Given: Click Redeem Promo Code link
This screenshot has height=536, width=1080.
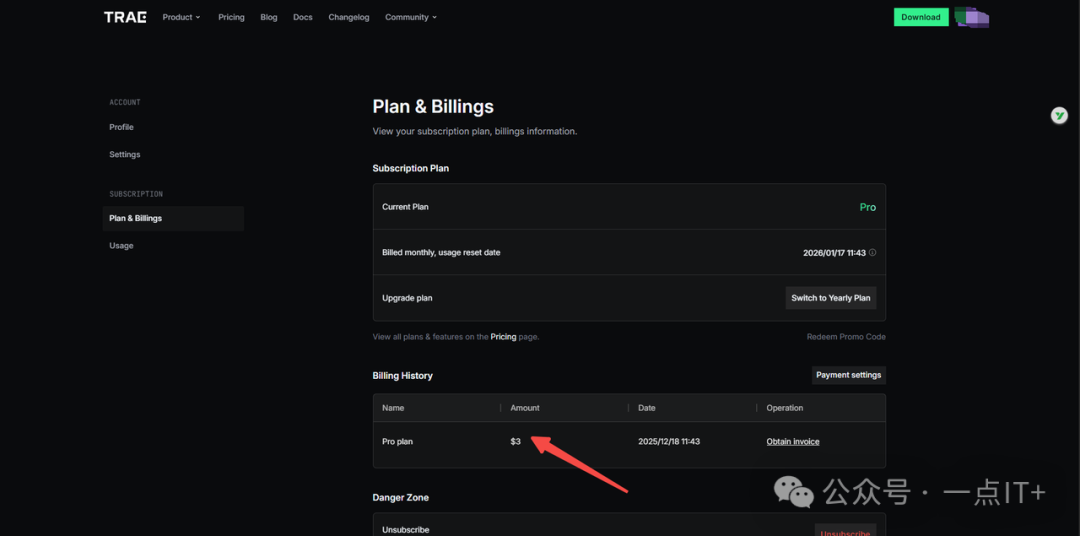Looking at the screenshot, I should (x=846, y=337).
